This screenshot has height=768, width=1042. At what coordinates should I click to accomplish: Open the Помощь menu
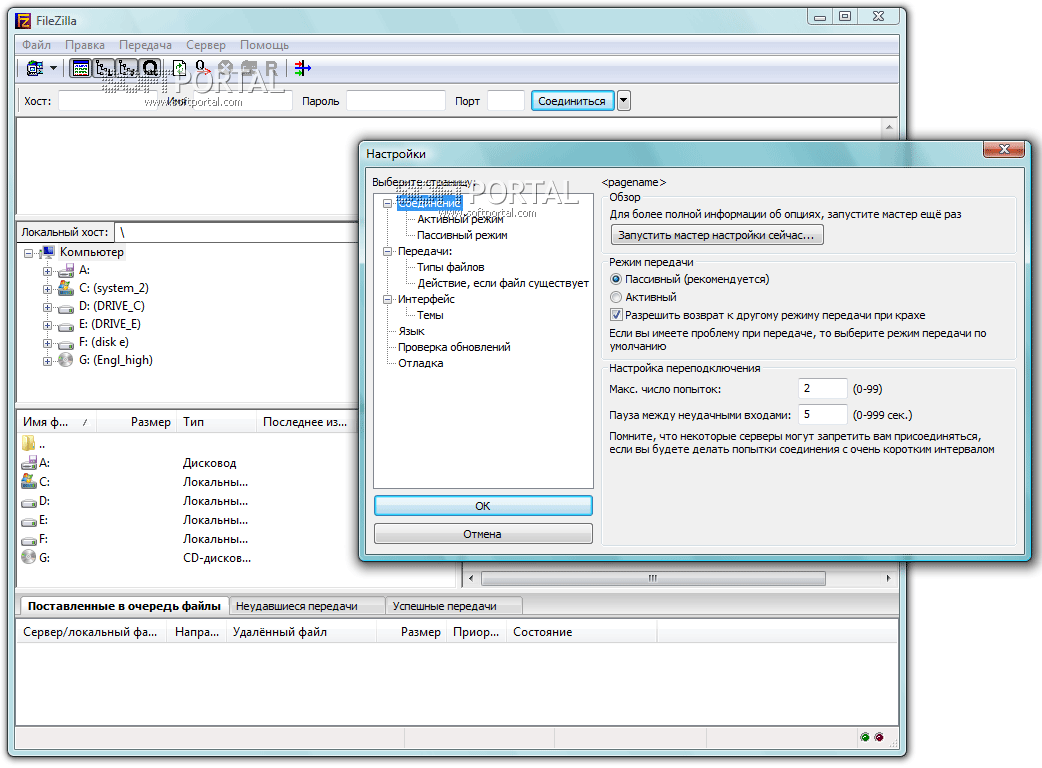tap(264, 45)
